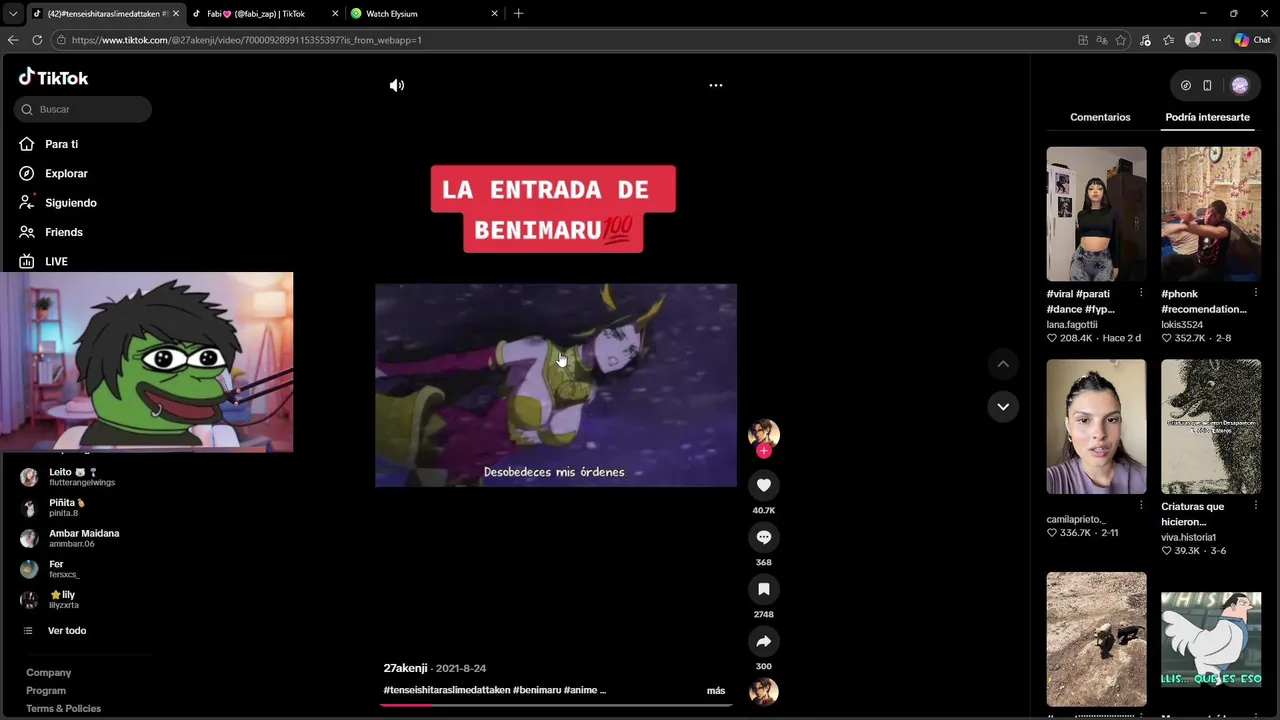Open comments via the speech bubble icon
The width and height of the screenshot is (1280, 720).
pyautogui.click(x=764, y=537)
